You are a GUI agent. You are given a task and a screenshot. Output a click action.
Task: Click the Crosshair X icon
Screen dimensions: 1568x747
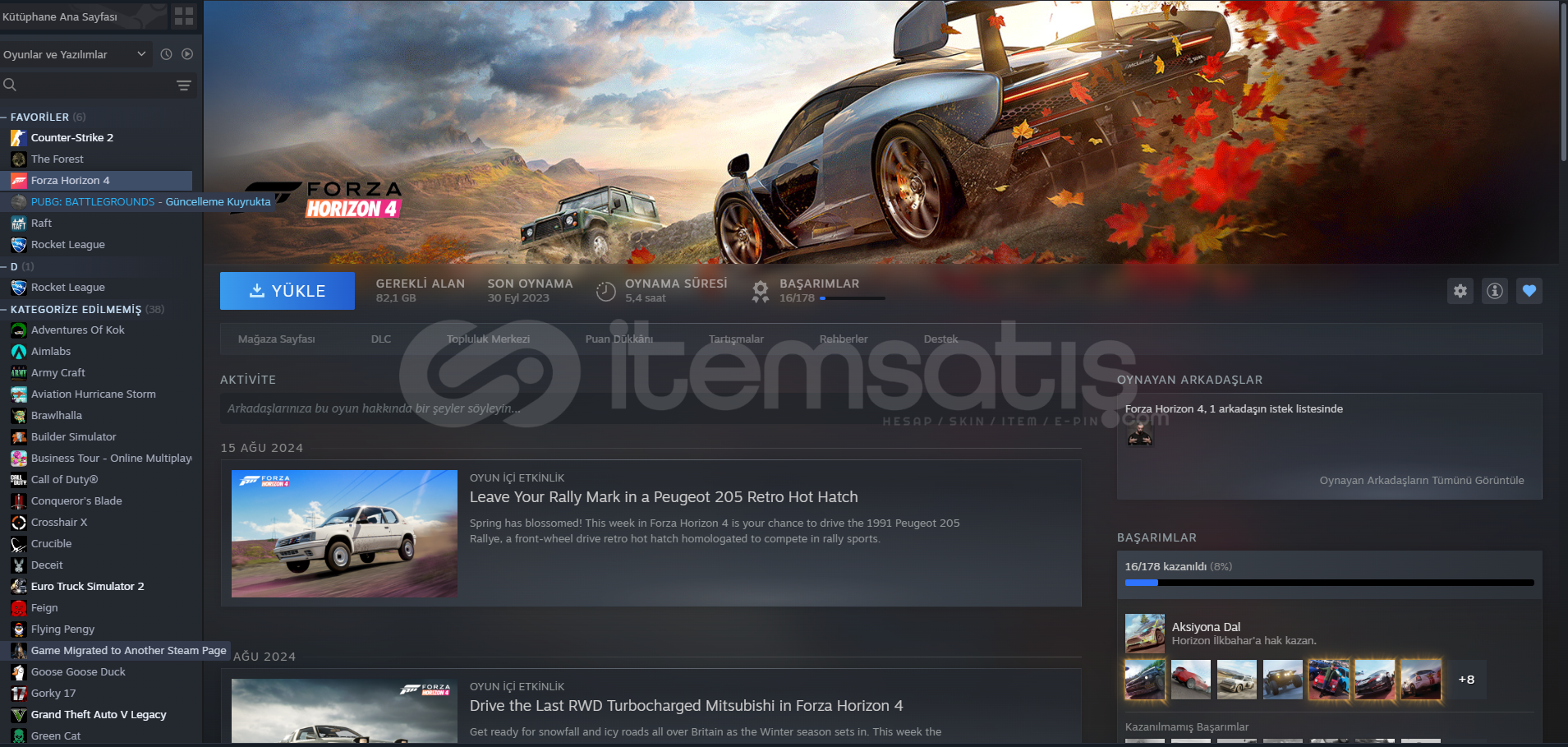(x=19, y=523)
